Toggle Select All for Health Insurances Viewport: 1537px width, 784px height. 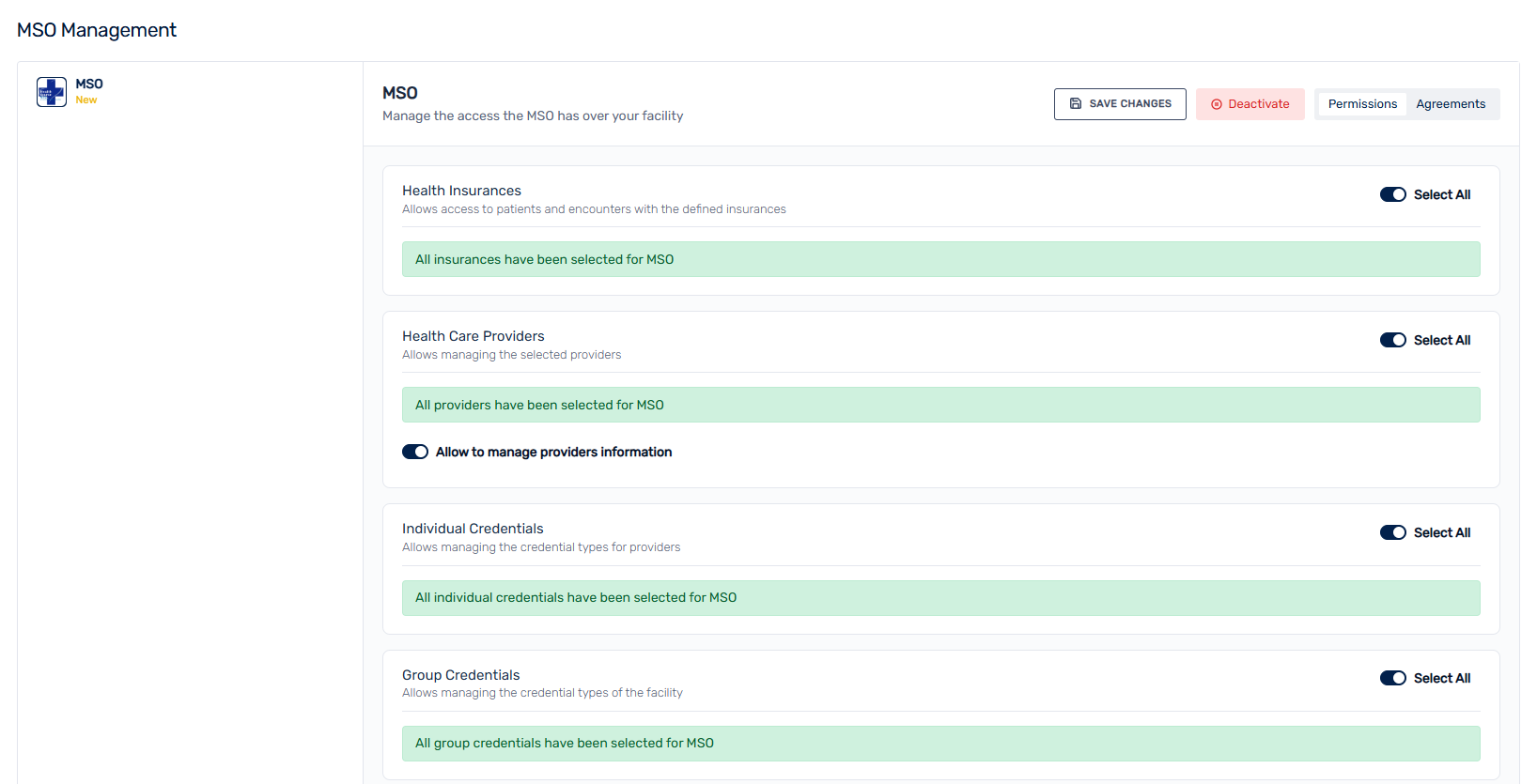click(1392, 194)
